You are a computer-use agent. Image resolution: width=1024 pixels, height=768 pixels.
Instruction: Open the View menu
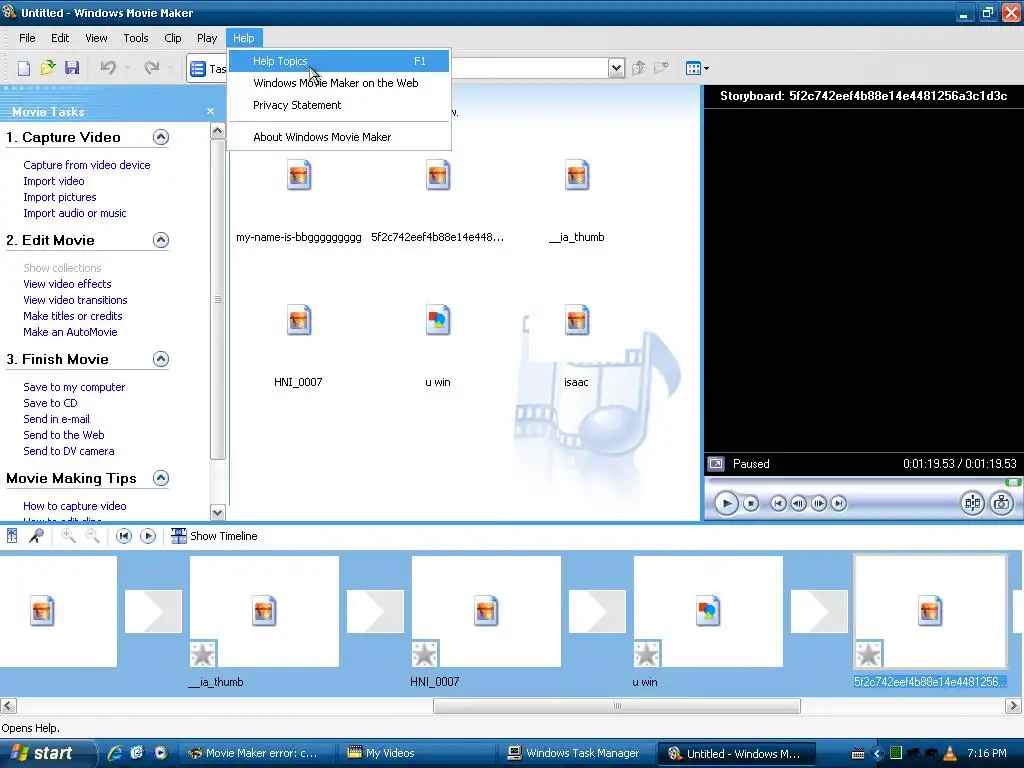tap(96, 38)
